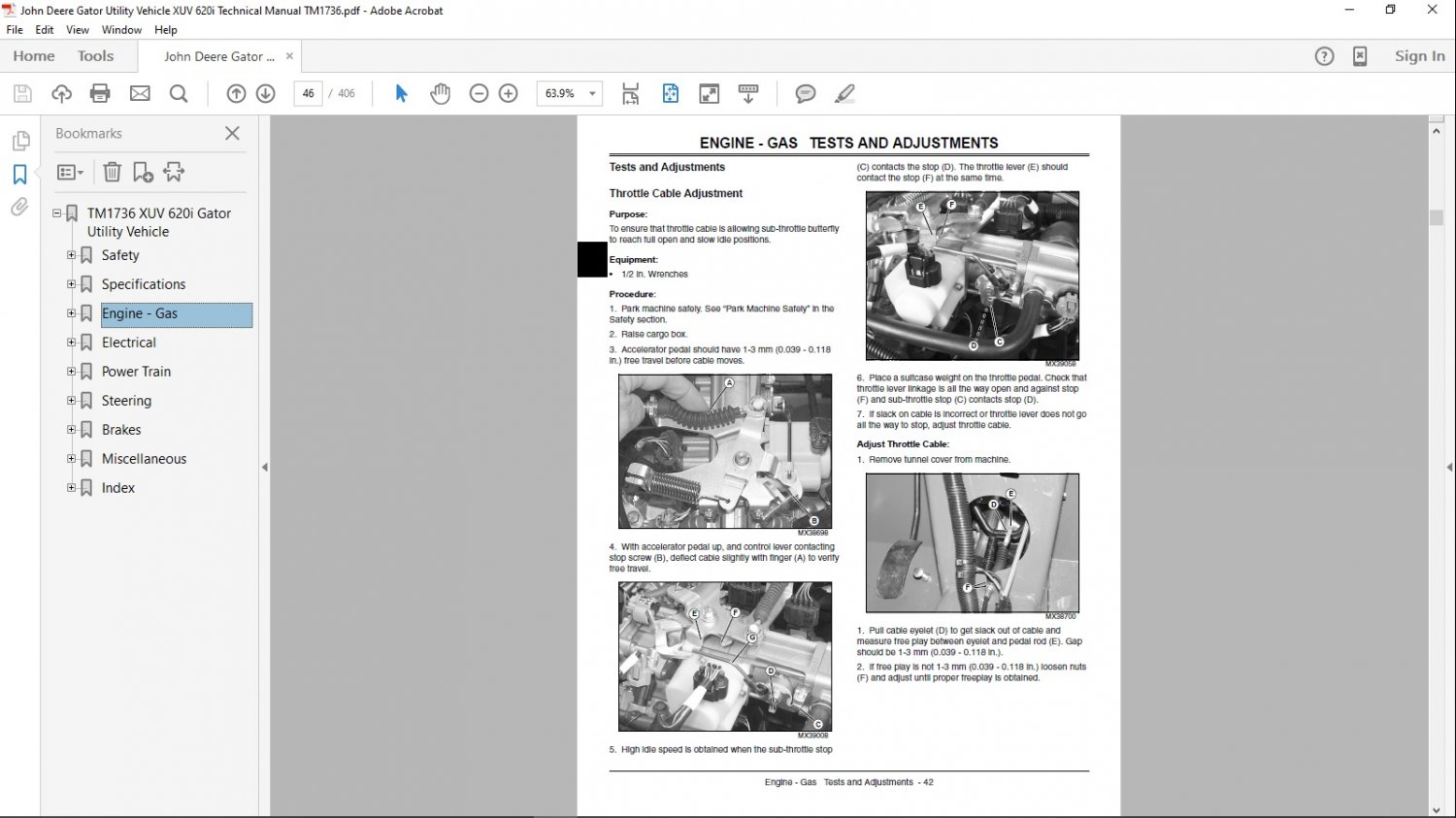This screenshot has height=818, width=1456.
Task: Switch to the Tools tab
Action: click(94, 55)
